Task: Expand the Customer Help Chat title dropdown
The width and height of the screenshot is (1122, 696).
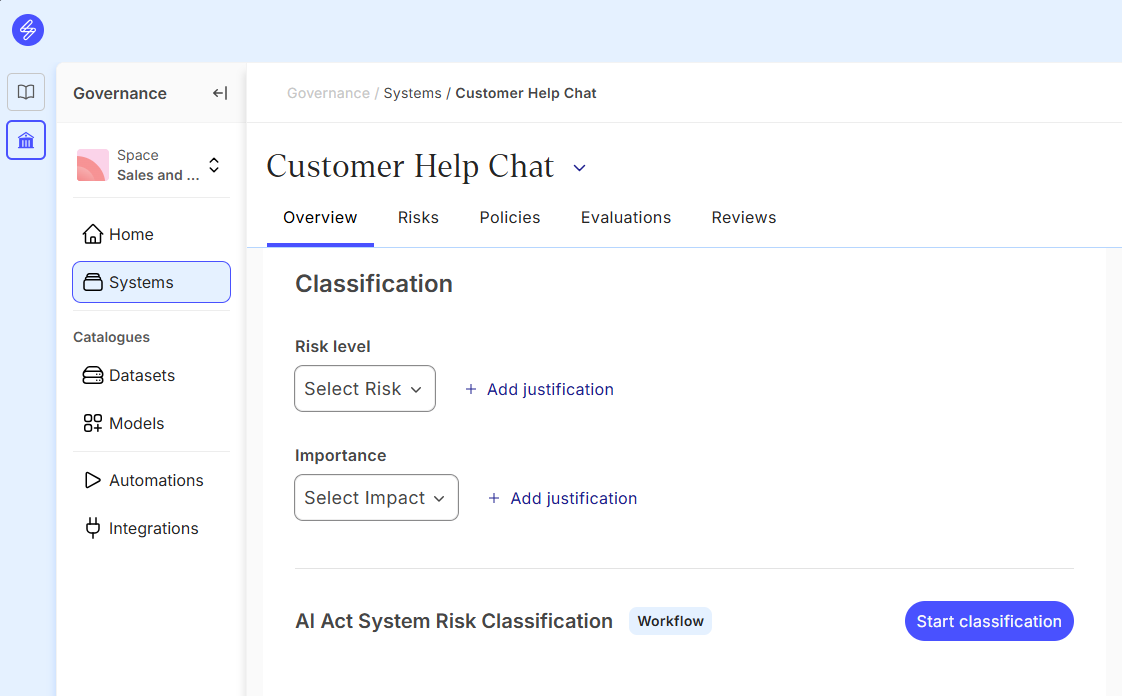Action: pyautogui.click(x=579, y=168)
